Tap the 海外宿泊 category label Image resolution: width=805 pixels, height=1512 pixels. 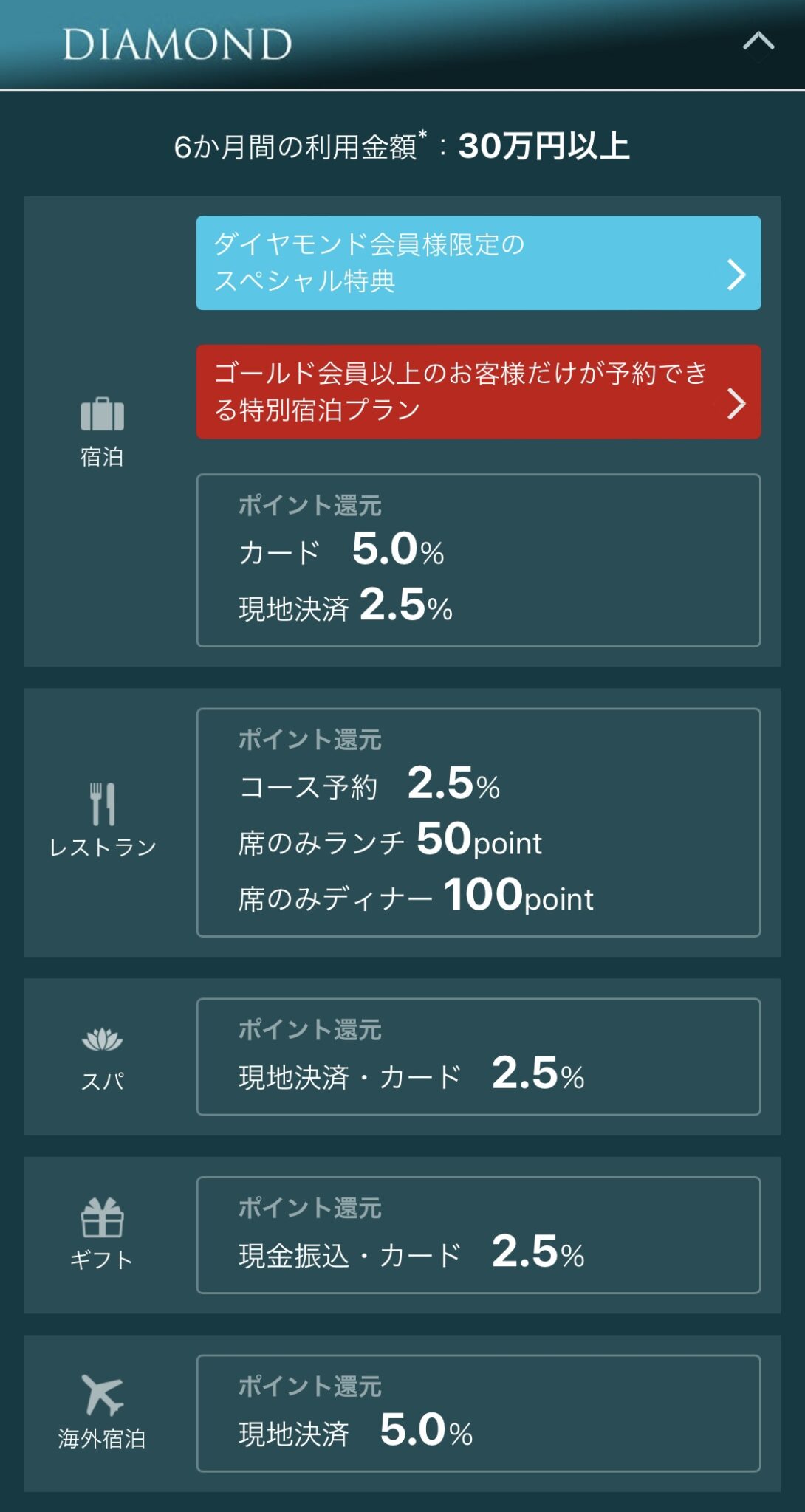click(x=102, y=1438)
